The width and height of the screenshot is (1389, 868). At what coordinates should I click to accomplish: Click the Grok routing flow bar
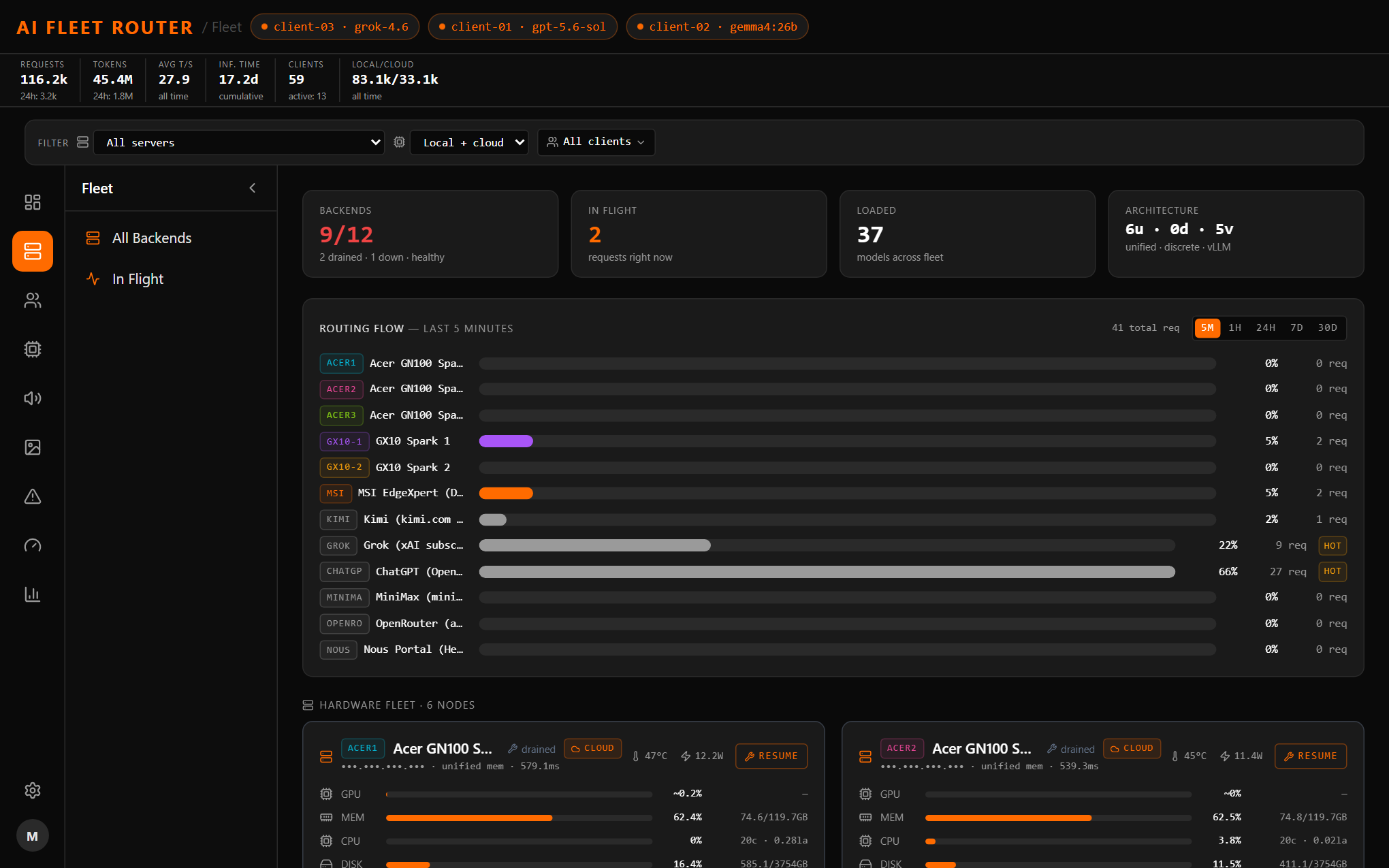(595, 545)
